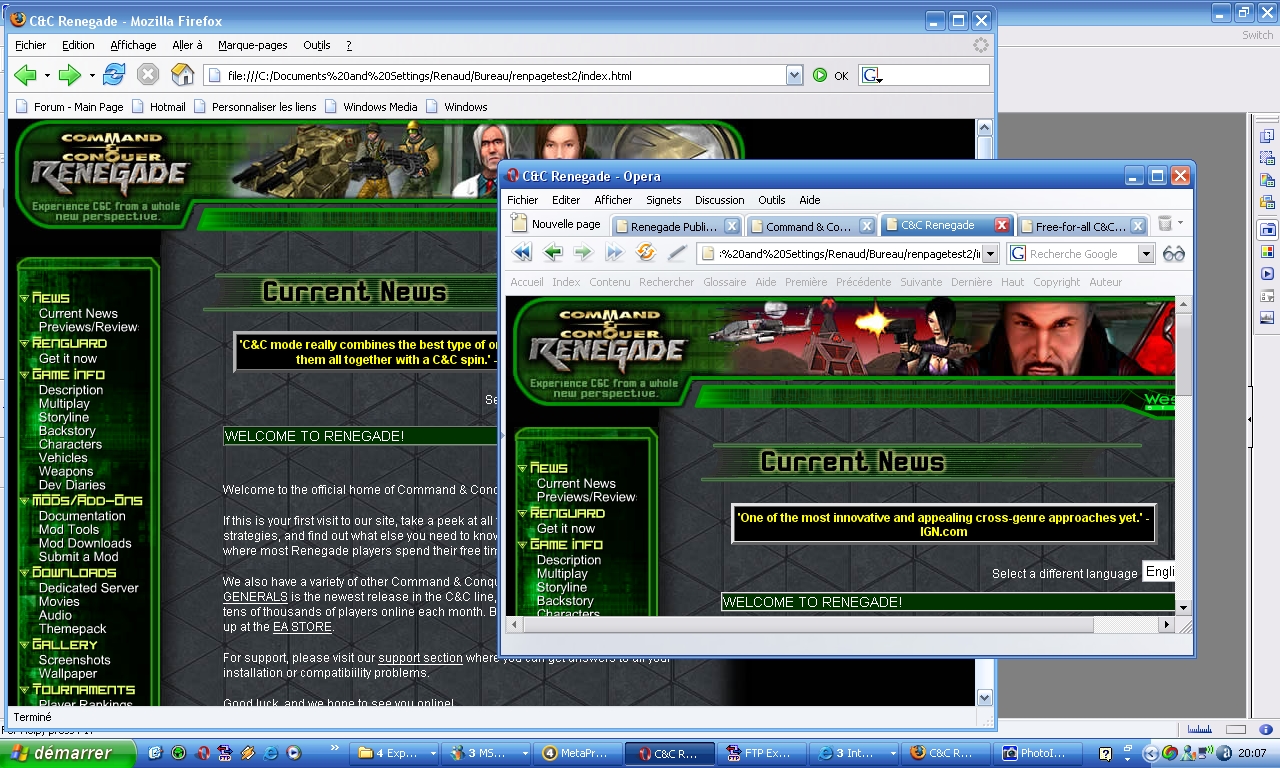Viewport: 1280px width, 768px height.
Task: Click Opera glasses view icon
Action: [x=1174, y=254]
